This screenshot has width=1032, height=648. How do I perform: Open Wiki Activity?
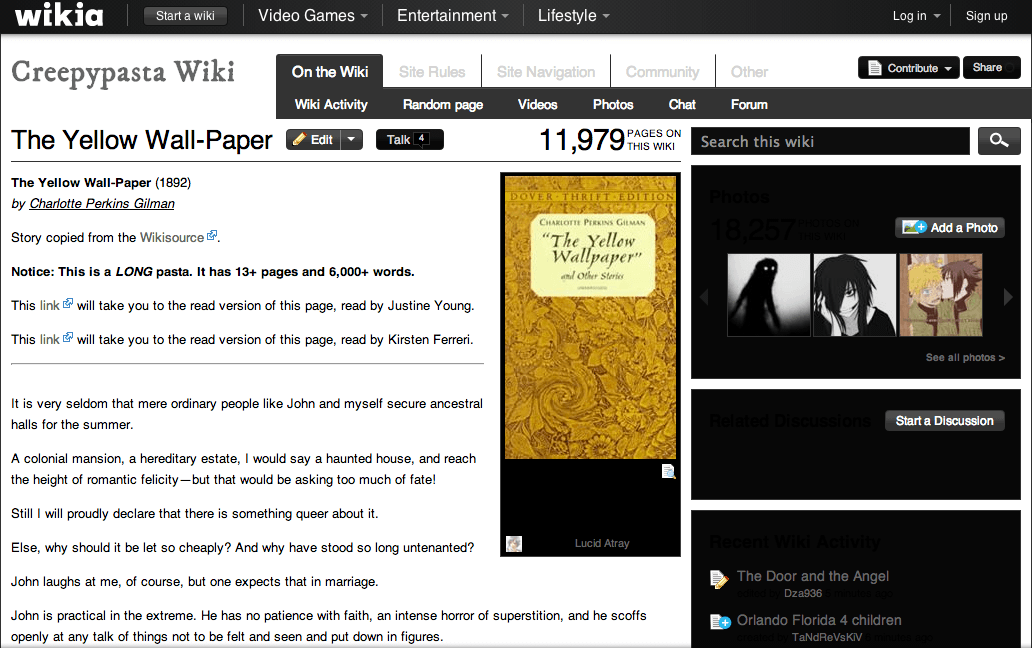pyautogui.click(x=331, y=105)
